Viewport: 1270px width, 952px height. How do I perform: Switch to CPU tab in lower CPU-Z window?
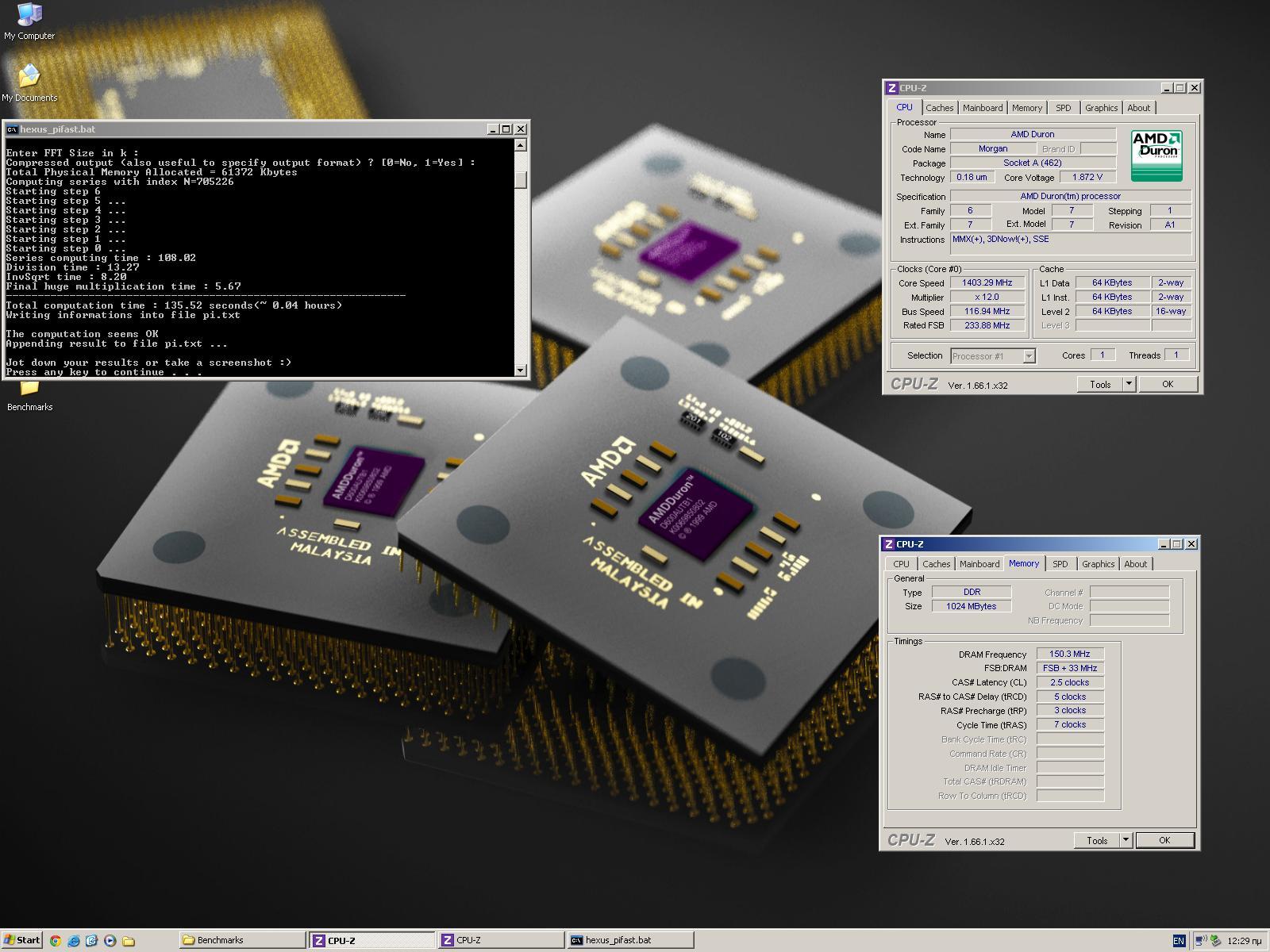coord(901,564)
